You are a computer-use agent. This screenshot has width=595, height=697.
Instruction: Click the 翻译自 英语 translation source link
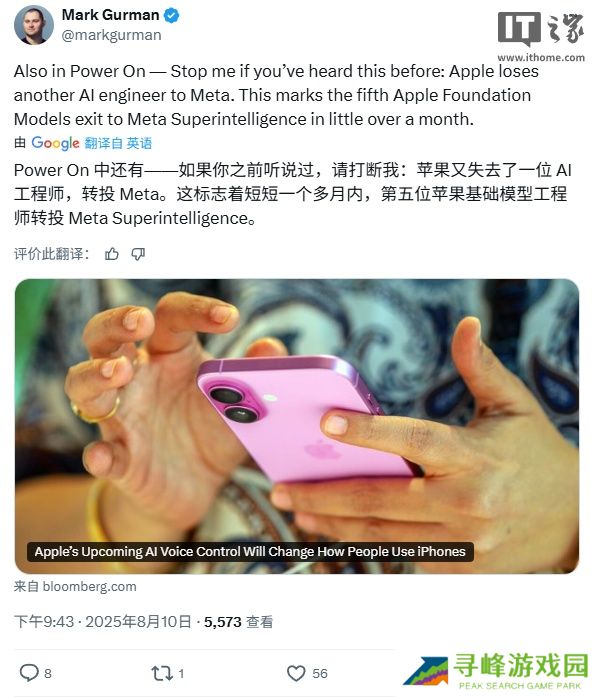click(118, 143)
